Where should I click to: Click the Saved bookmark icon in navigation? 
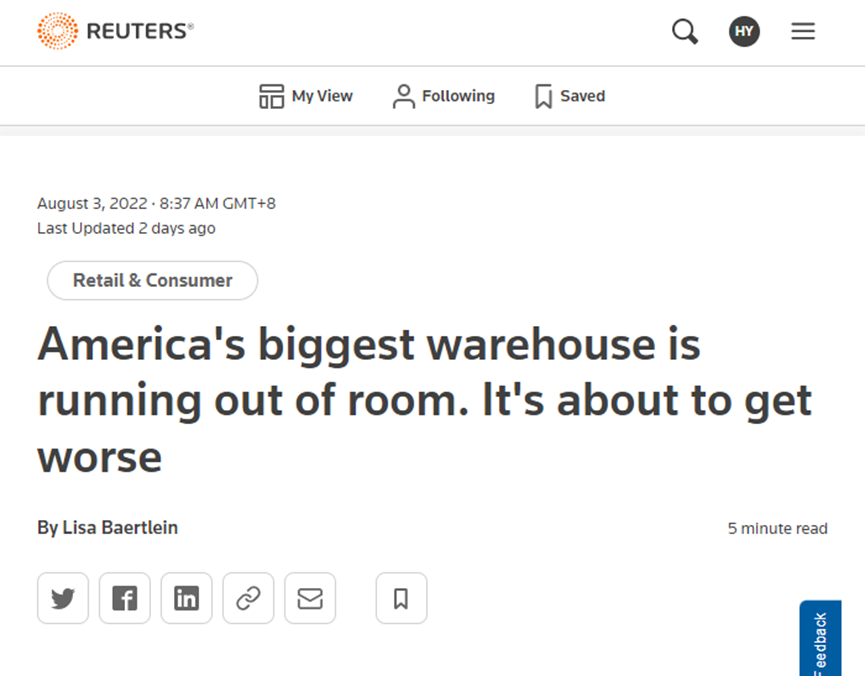pyautogui.click(x=544, y=96)
